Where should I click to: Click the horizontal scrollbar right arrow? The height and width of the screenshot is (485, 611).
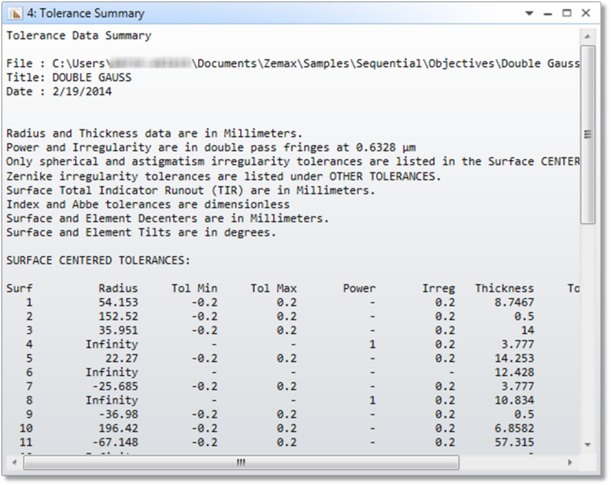point(573,463)
